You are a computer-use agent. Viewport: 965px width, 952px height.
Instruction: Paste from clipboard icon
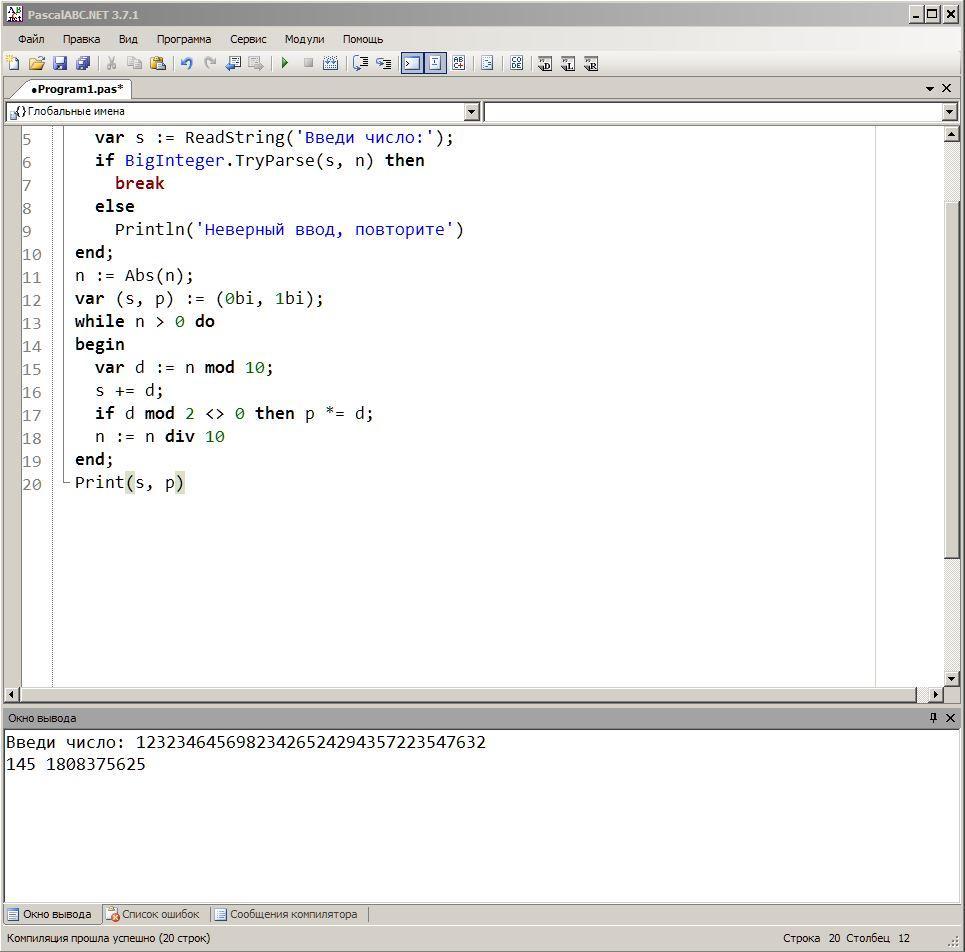pyautogui.click(x=158, y=63)
